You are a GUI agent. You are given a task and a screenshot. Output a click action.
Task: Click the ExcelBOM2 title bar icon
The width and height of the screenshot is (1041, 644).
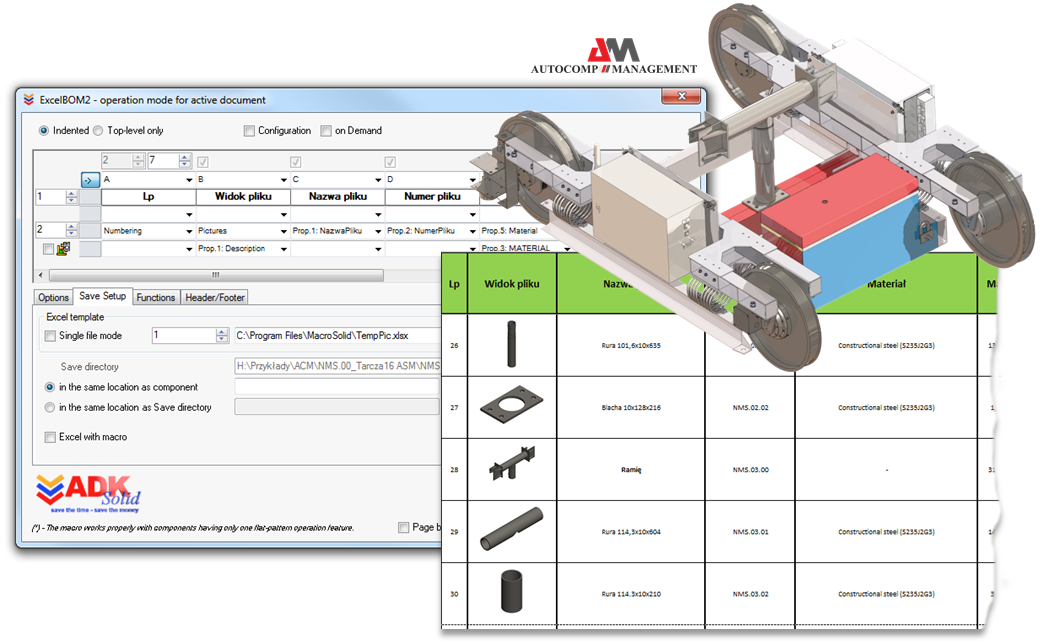pyautogui.click(x=29, y=100)
